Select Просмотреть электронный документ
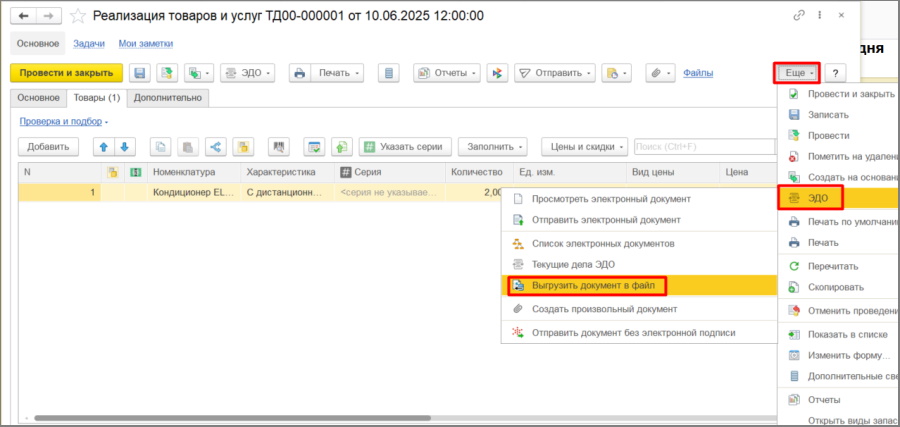The width and height of the screenshot is (900, 427). pos(639,199)
